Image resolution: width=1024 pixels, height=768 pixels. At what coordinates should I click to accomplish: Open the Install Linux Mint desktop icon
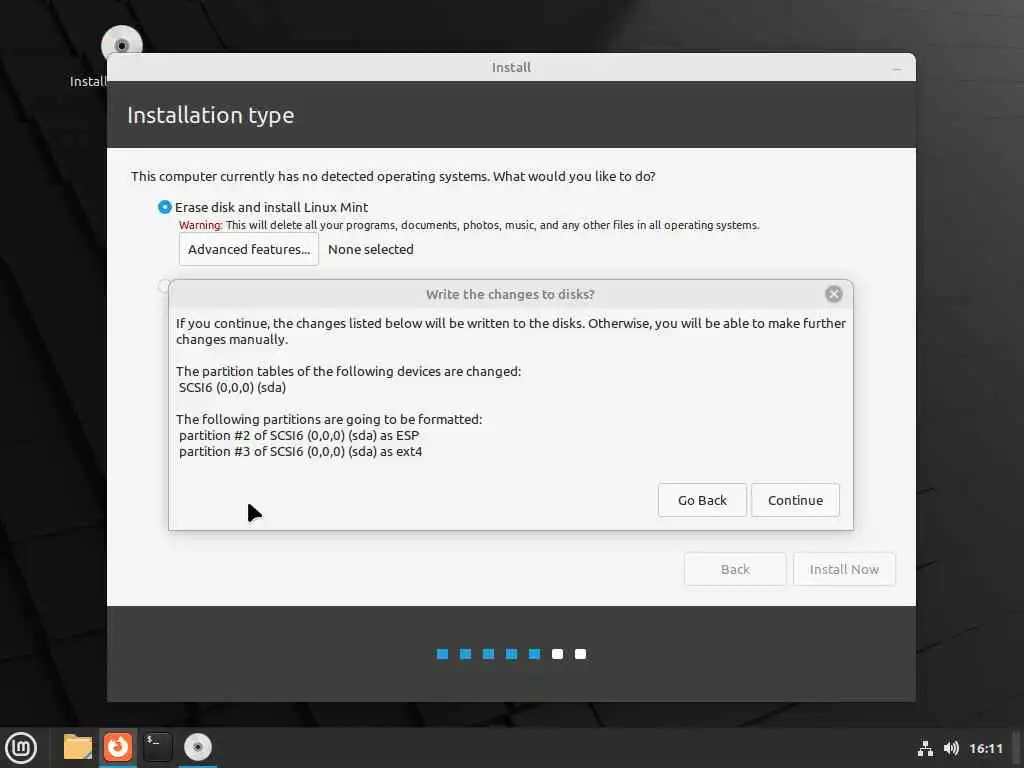(x=121, y=44)
